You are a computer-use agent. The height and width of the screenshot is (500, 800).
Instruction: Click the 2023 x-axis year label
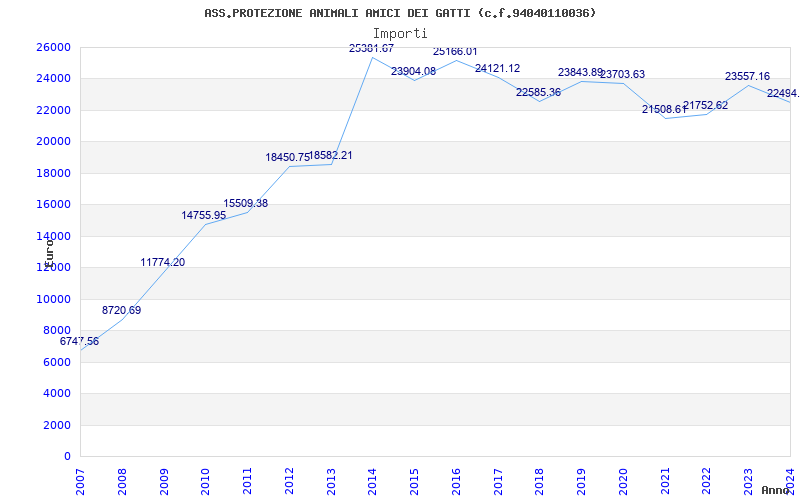click(x=748, y=481)
